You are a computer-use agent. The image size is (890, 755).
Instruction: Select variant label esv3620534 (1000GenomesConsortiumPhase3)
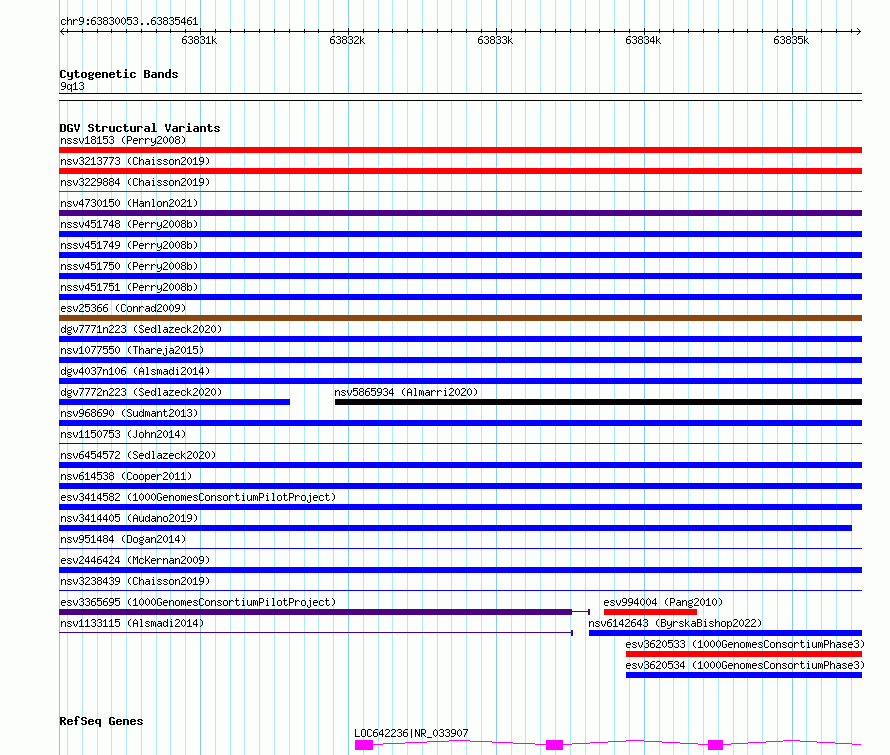pyautogui.click(x=745, y=665)
